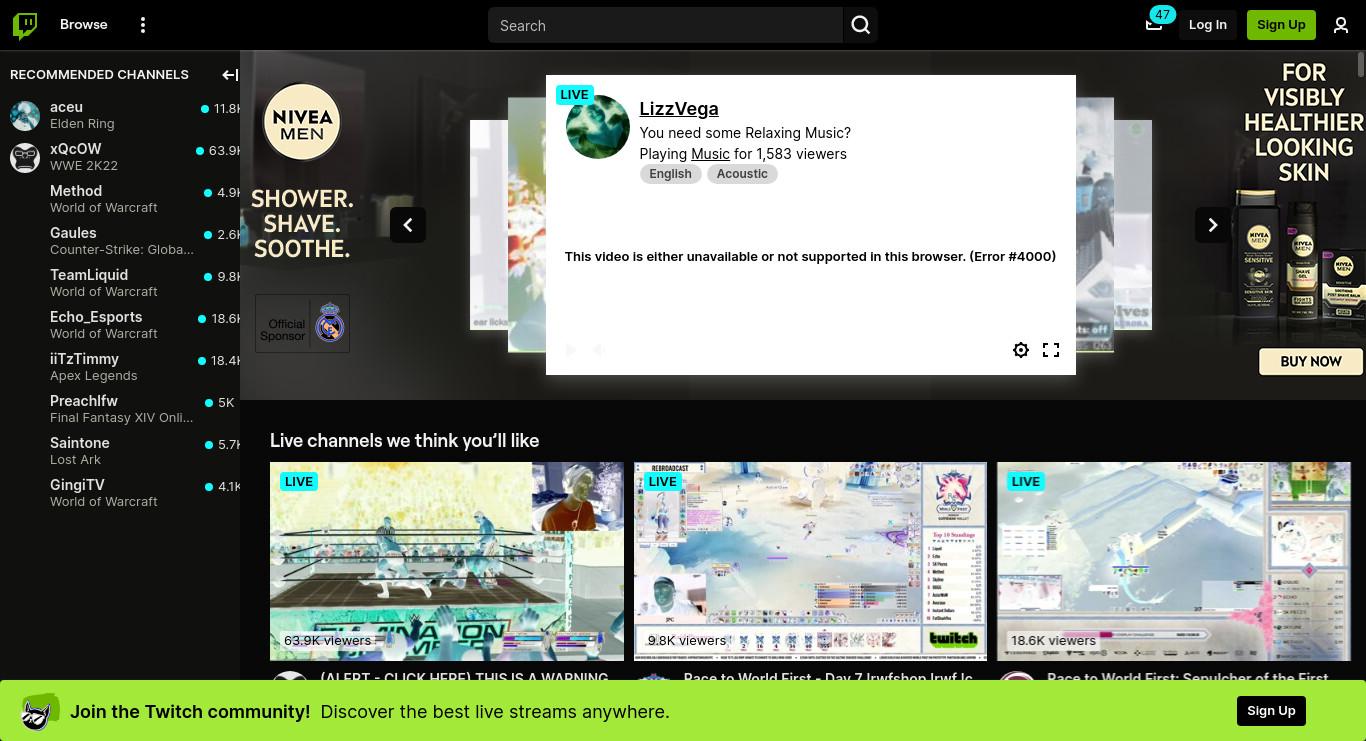The image size is (1366, 741).
Task: Click the search magnifier button
Action: pos(861,25)
